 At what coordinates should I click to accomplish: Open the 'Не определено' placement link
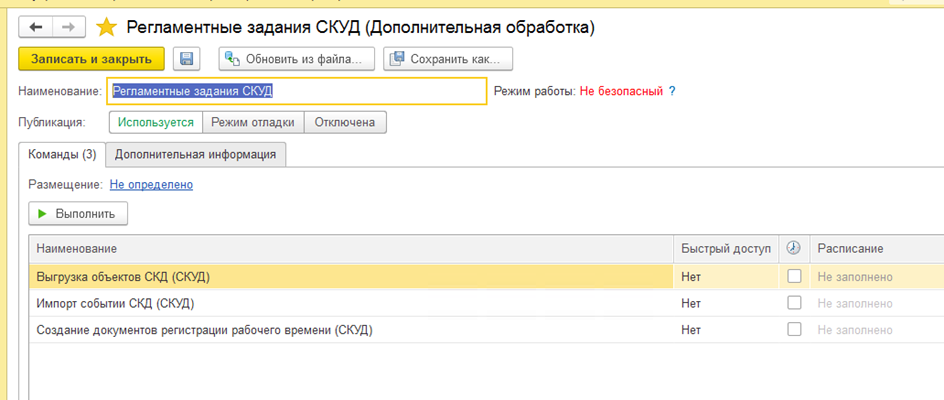point(151,185)
